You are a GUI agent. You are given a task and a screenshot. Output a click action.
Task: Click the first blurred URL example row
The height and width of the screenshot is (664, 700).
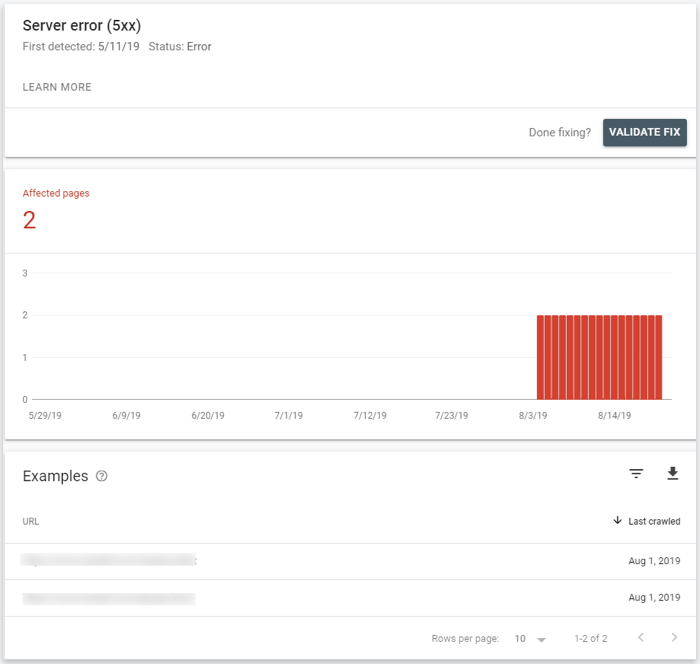[110, 561]
